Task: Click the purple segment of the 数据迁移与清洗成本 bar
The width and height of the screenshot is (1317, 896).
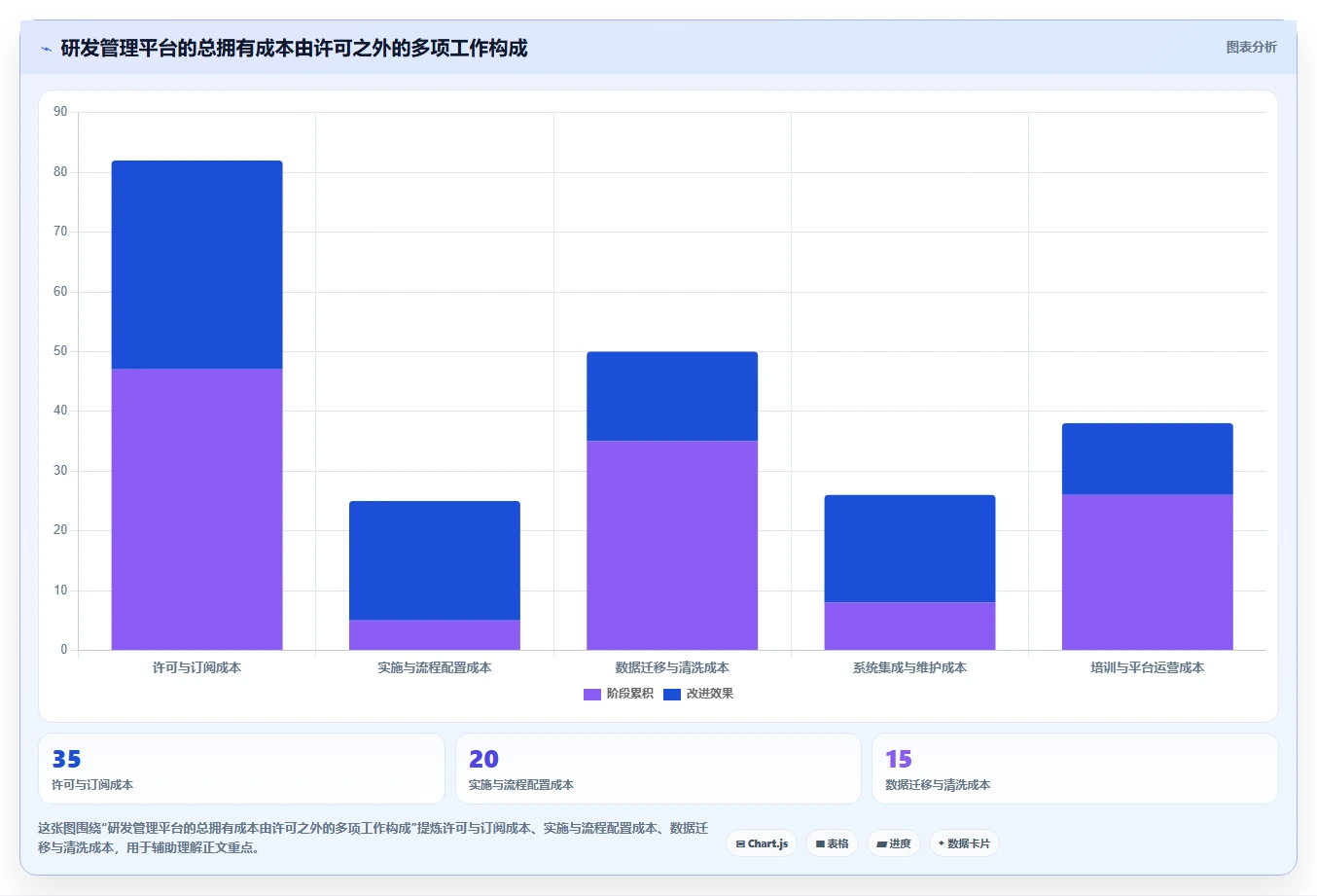Action: (672, 545)
